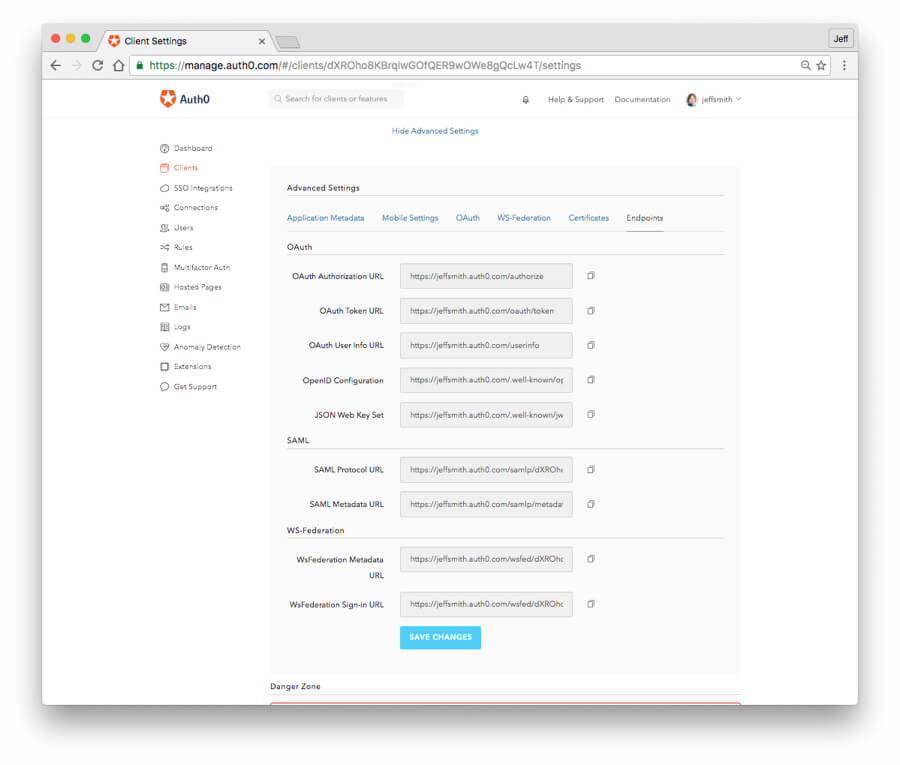The image size is (900, 765).
Task: Open Users in the sidebar
Action: pos(177,227)
